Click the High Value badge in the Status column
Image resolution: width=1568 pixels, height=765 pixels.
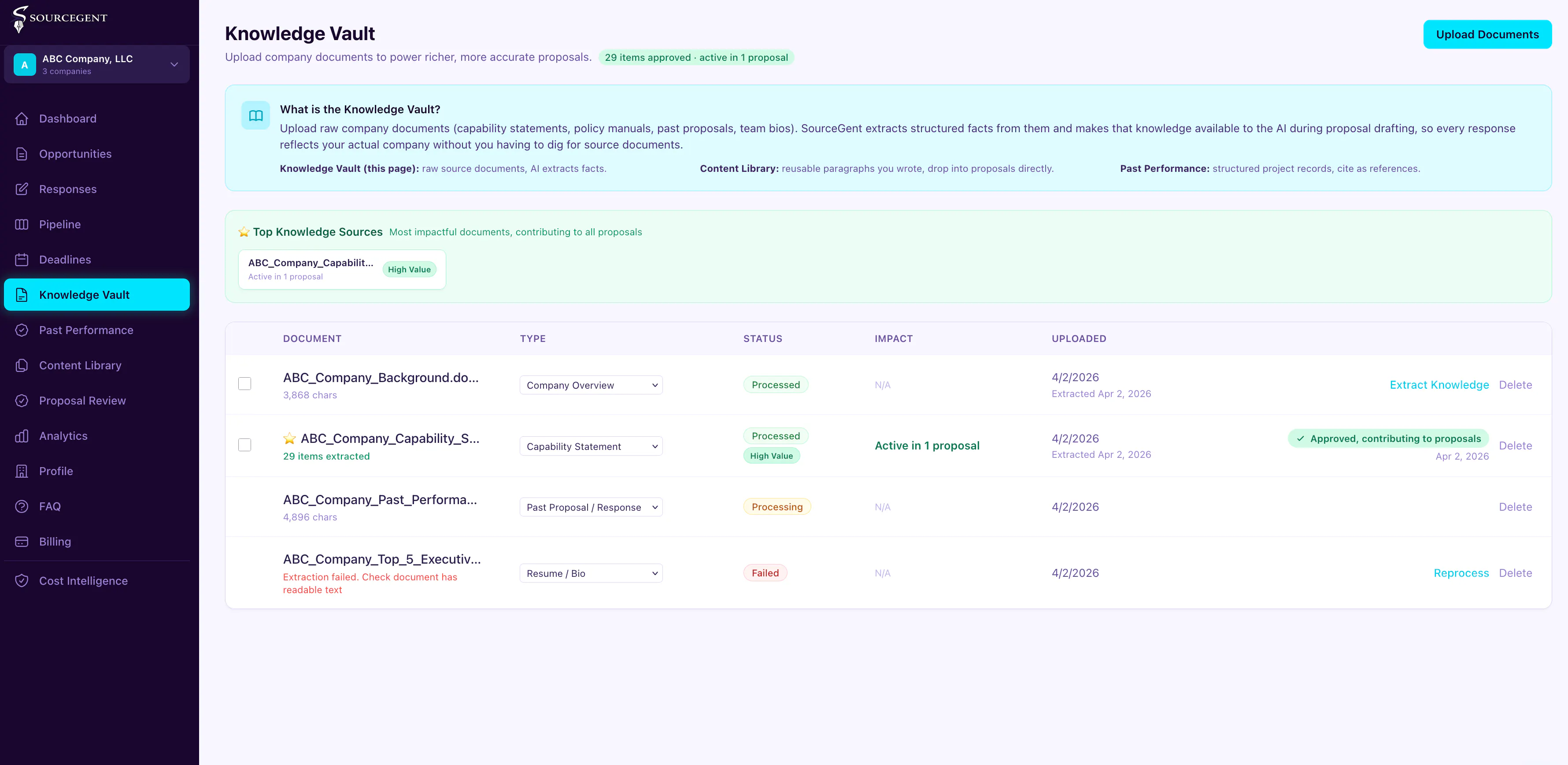pos(771,456)
